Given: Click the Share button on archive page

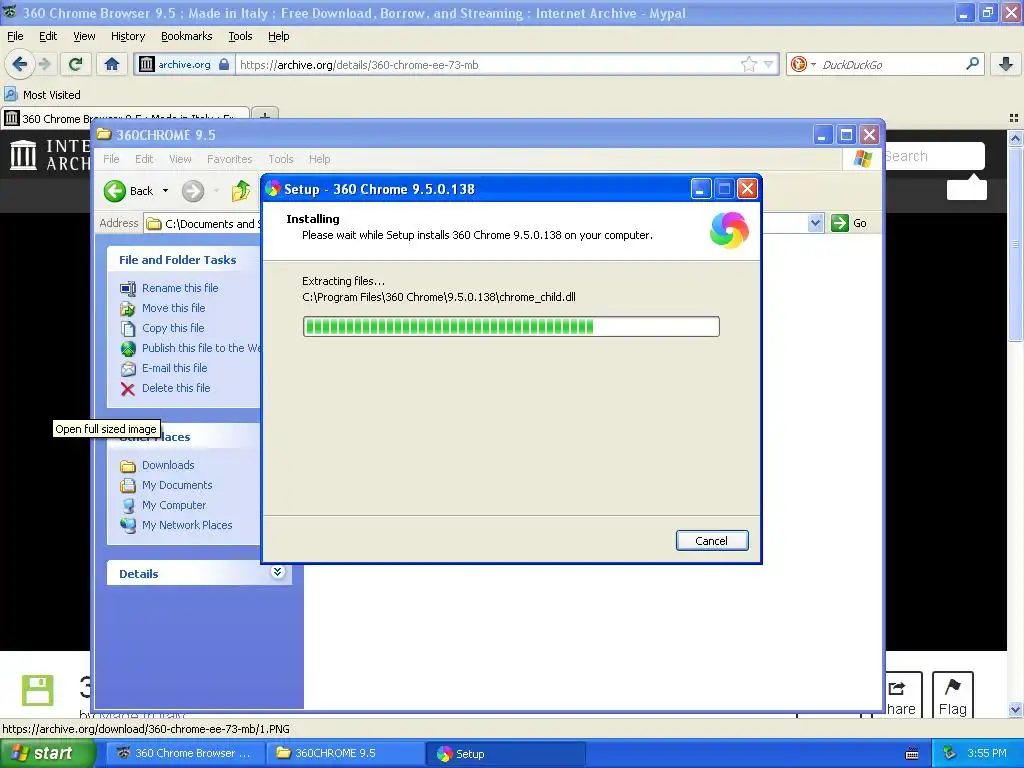Looking at the screenshot, I should point(903,696).
